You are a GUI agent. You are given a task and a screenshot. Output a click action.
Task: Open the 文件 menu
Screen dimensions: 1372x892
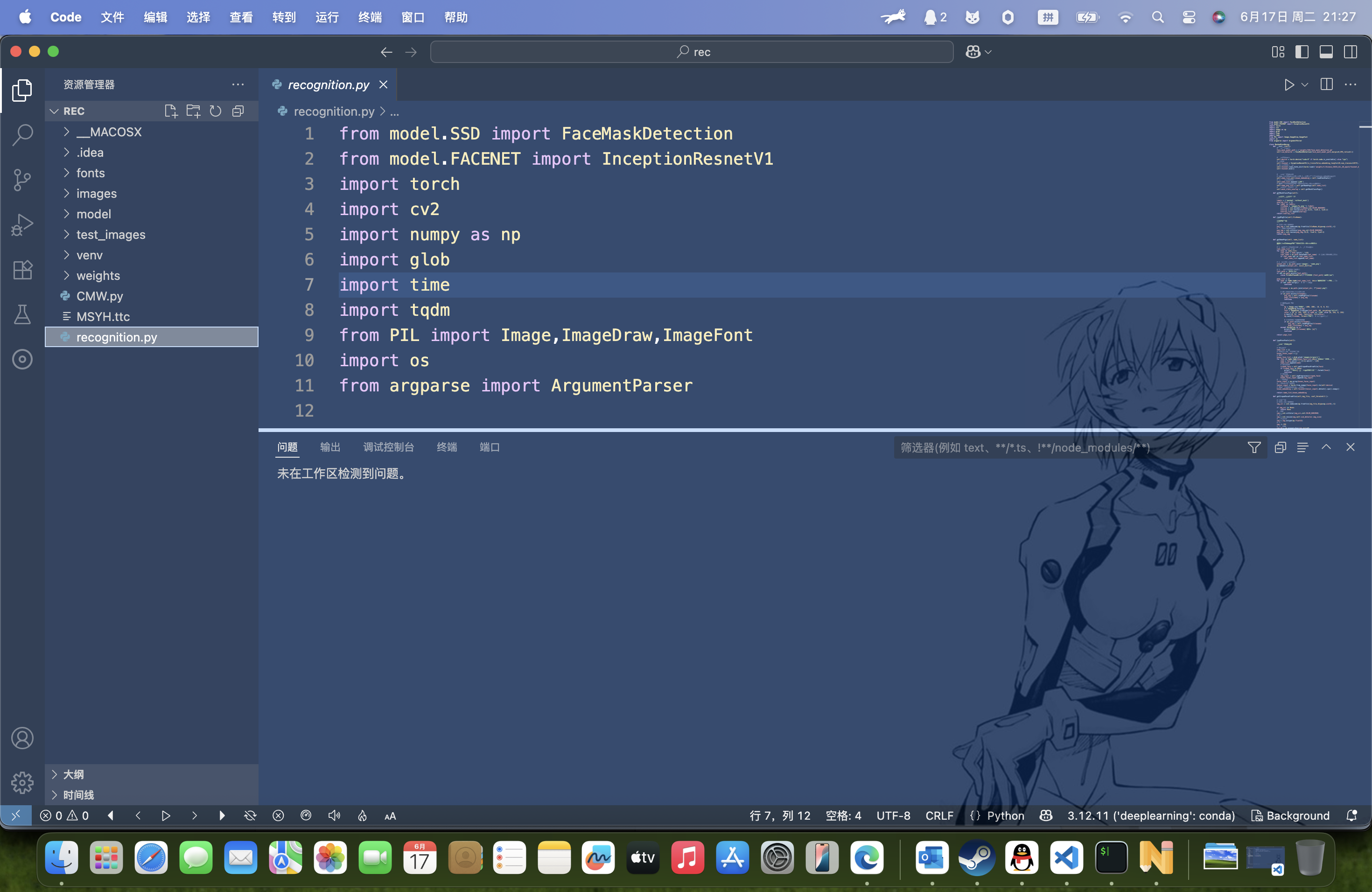point(112,17)
